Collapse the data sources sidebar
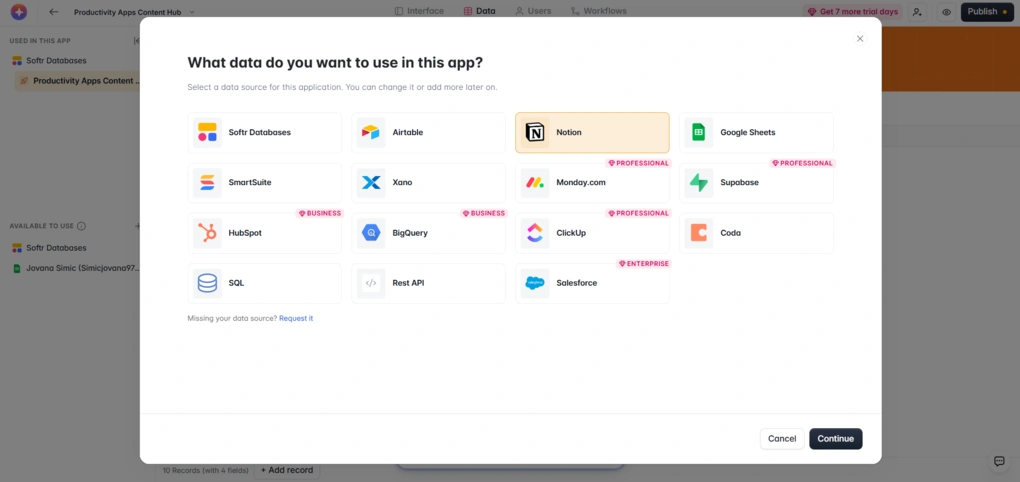Viewport: 1020px width, 482px height. (137, 41)
